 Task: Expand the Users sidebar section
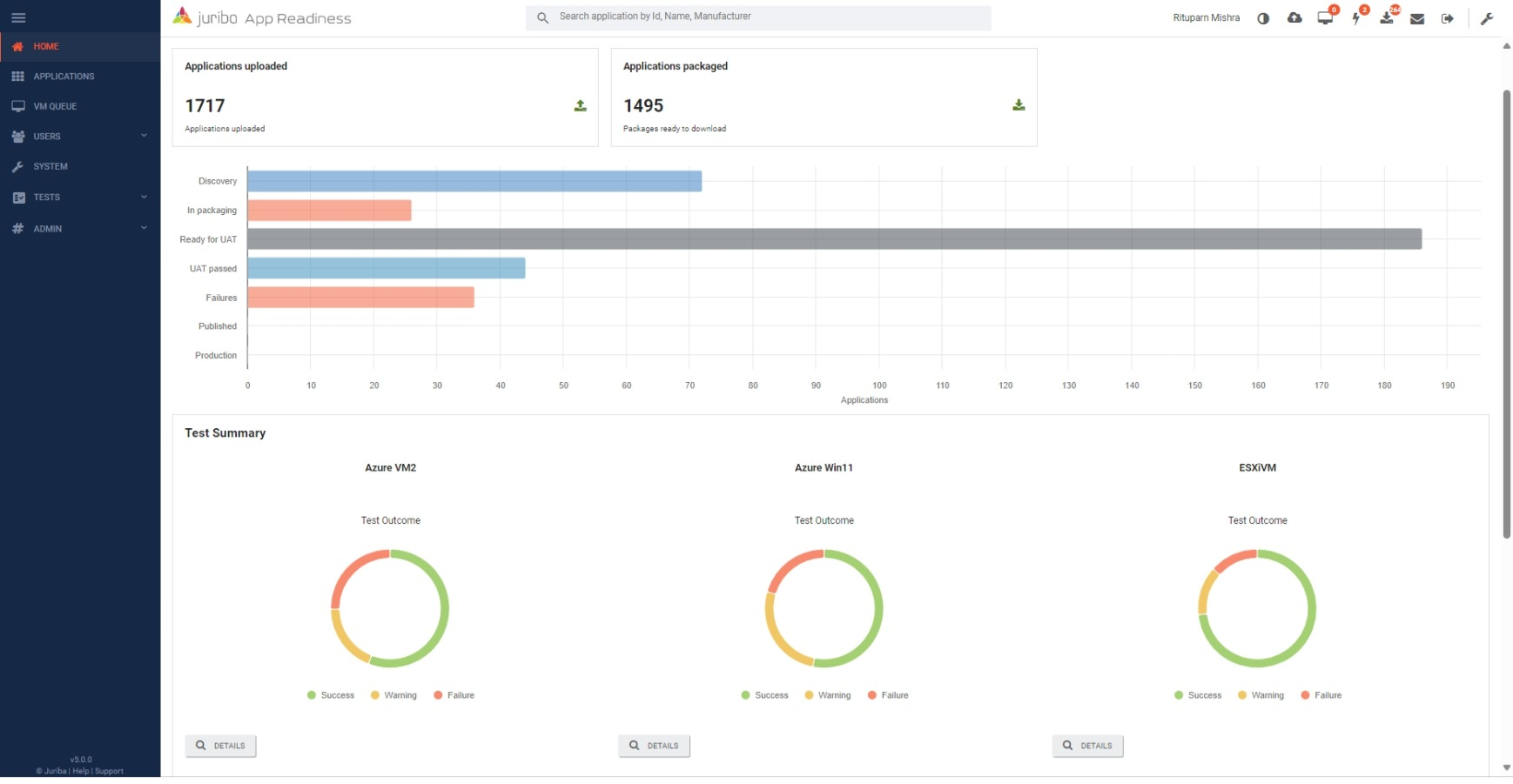[80, 136]
